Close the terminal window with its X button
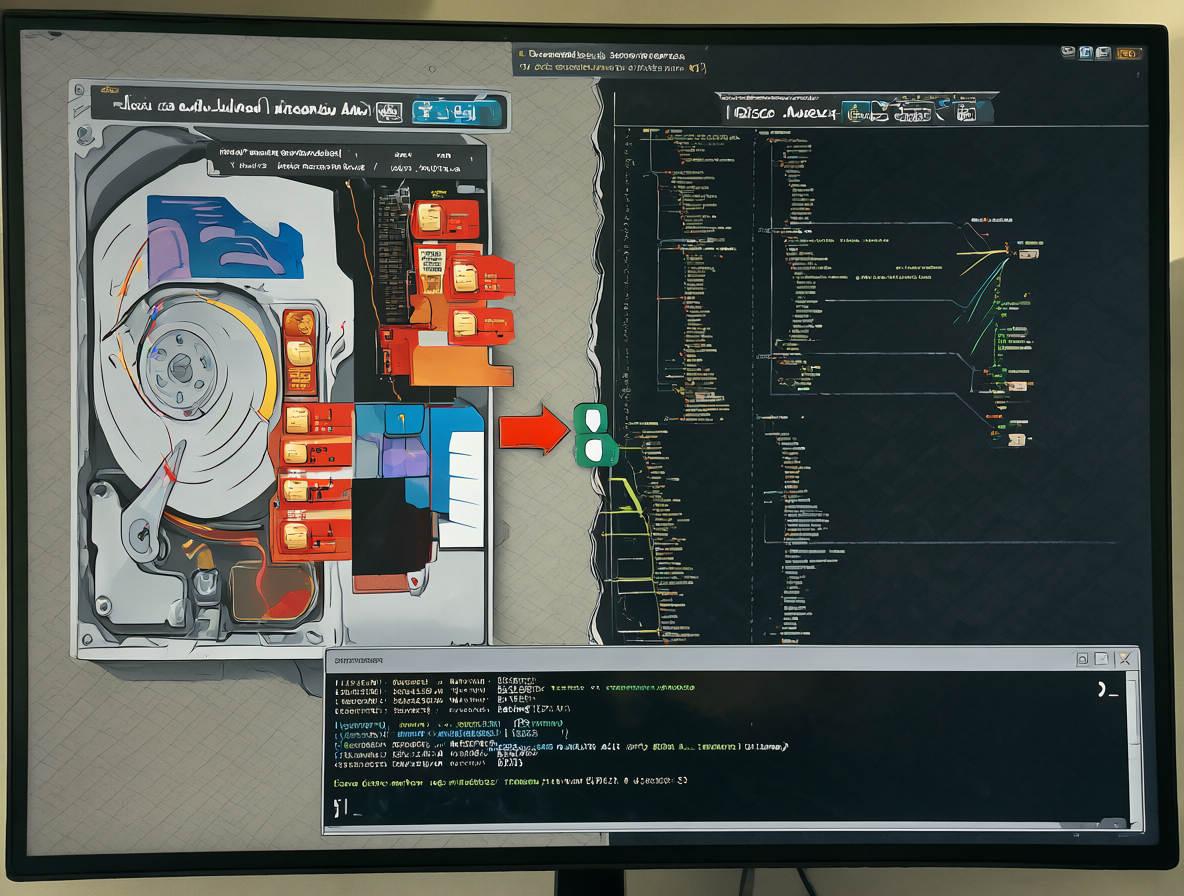Image resolution: width=1184 pixels, height=896 pixels. 1124,658
